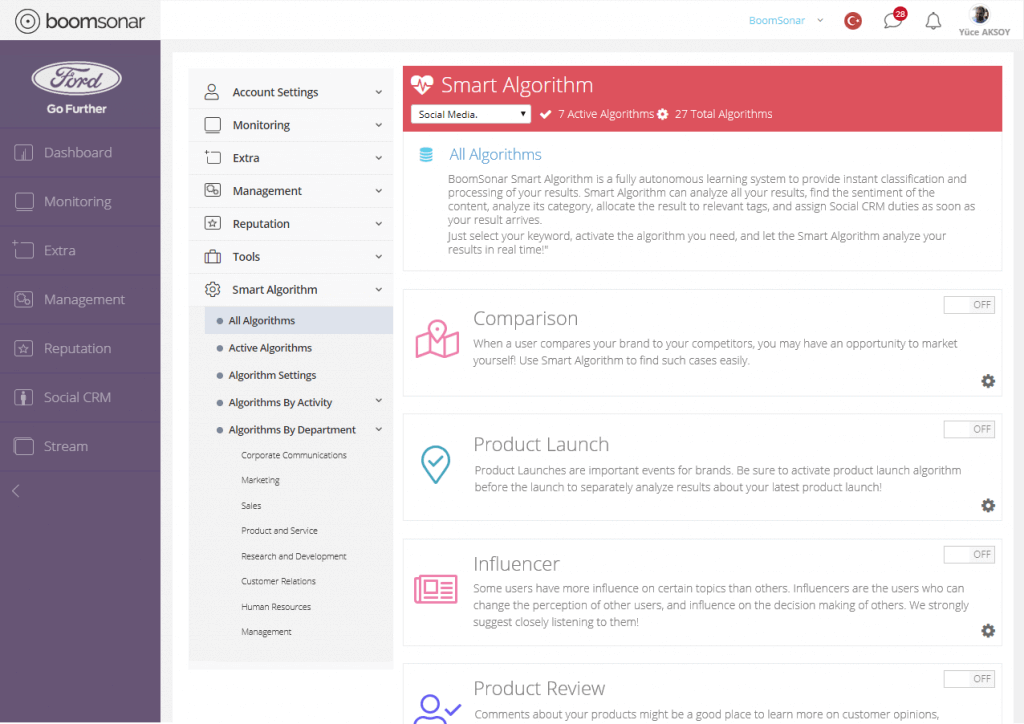Open the Social Media dropdown
1024x724 pixels.
point(470,114)
